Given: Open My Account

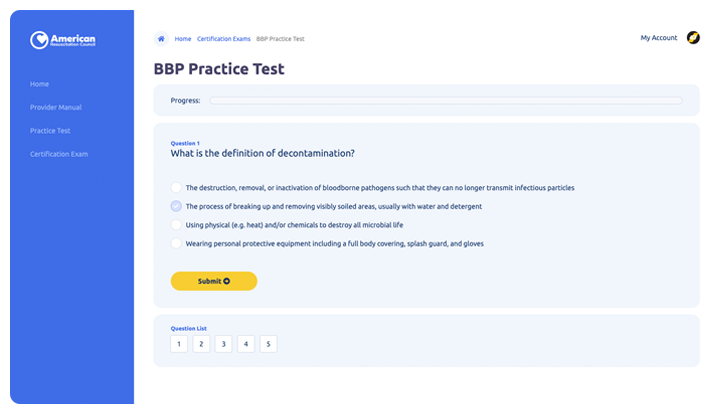Looking at the screenshot, I should point(659,38).
